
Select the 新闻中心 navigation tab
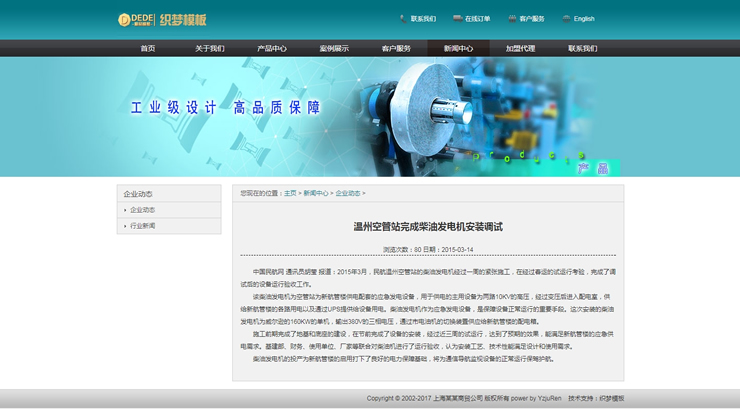458,48
